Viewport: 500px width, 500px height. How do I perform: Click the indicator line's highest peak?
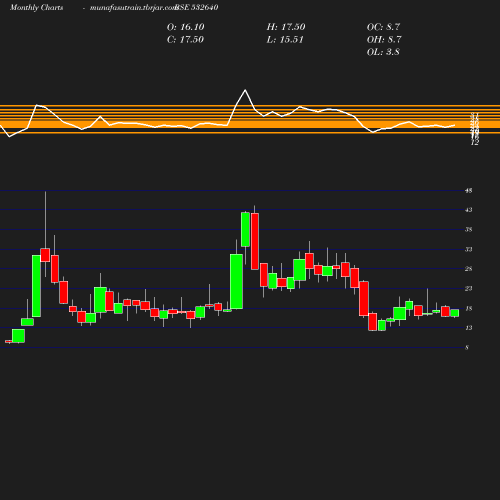point(245,90)
